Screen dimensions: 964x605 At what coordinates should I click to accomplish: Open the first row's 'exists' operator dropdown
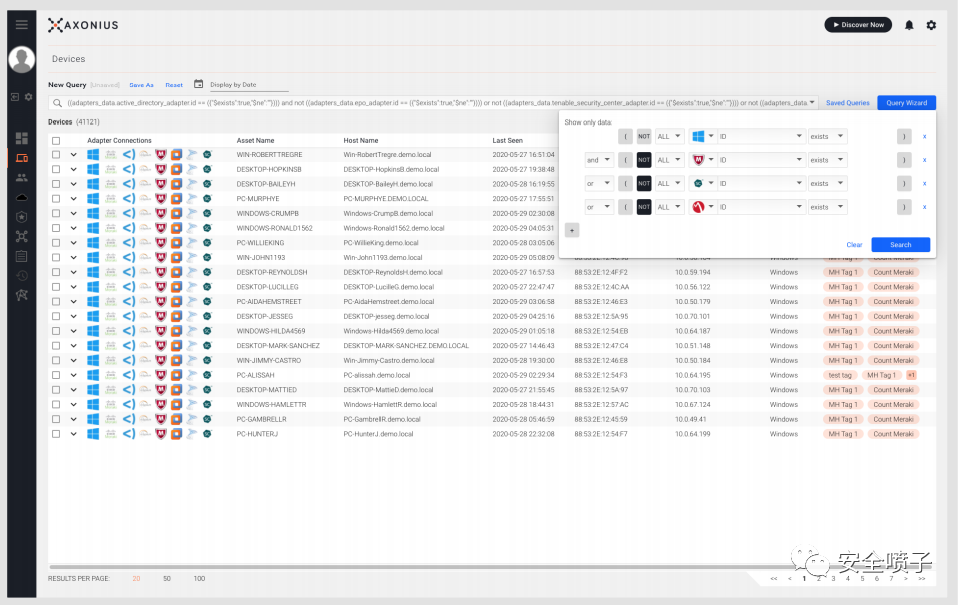point(827,136)
